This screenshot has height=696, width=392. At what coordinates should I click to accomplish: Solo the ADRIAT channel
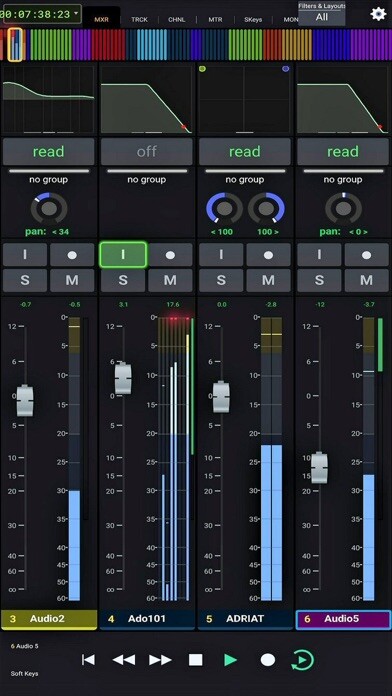(x=221, y=280)
